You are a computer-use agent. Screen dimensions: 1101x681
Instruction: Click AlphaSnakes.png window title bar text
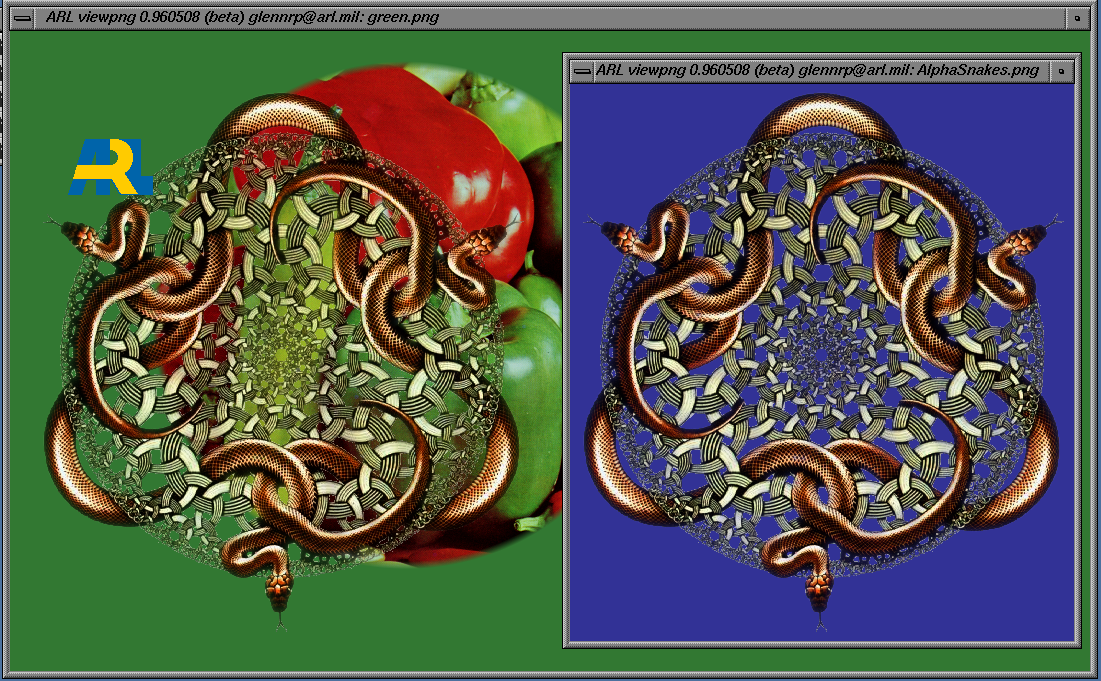point(817,70)
